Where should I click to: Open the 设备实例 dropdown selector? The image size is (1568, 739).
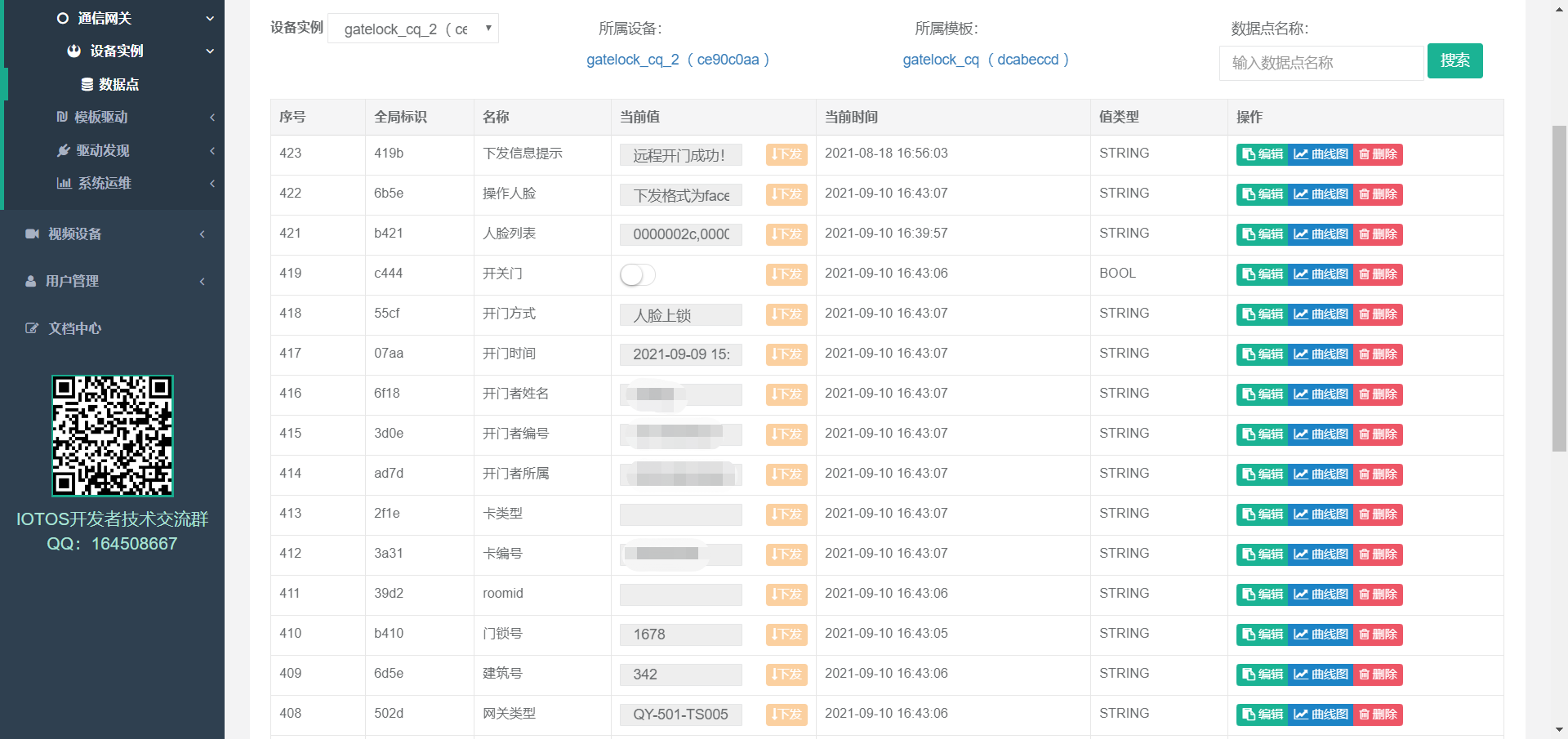pos(413,29)
